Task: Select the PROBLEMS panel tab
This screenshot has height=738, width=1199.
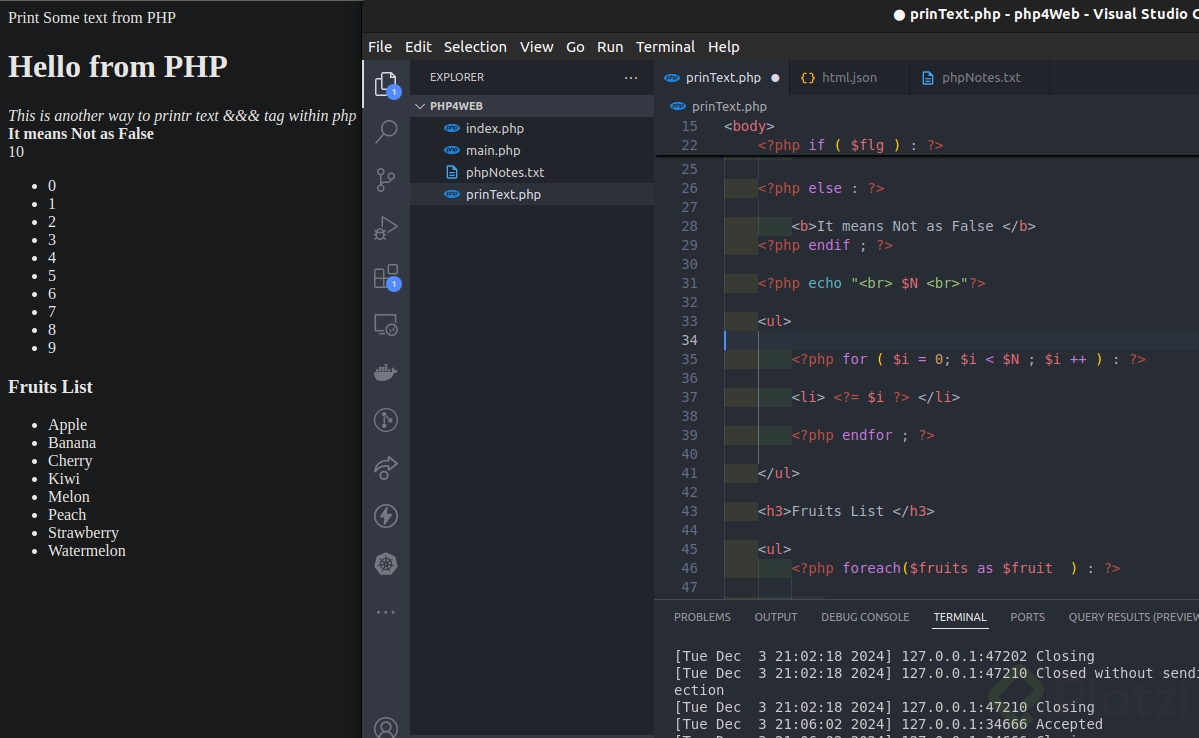Action: [x=702, y=617]
